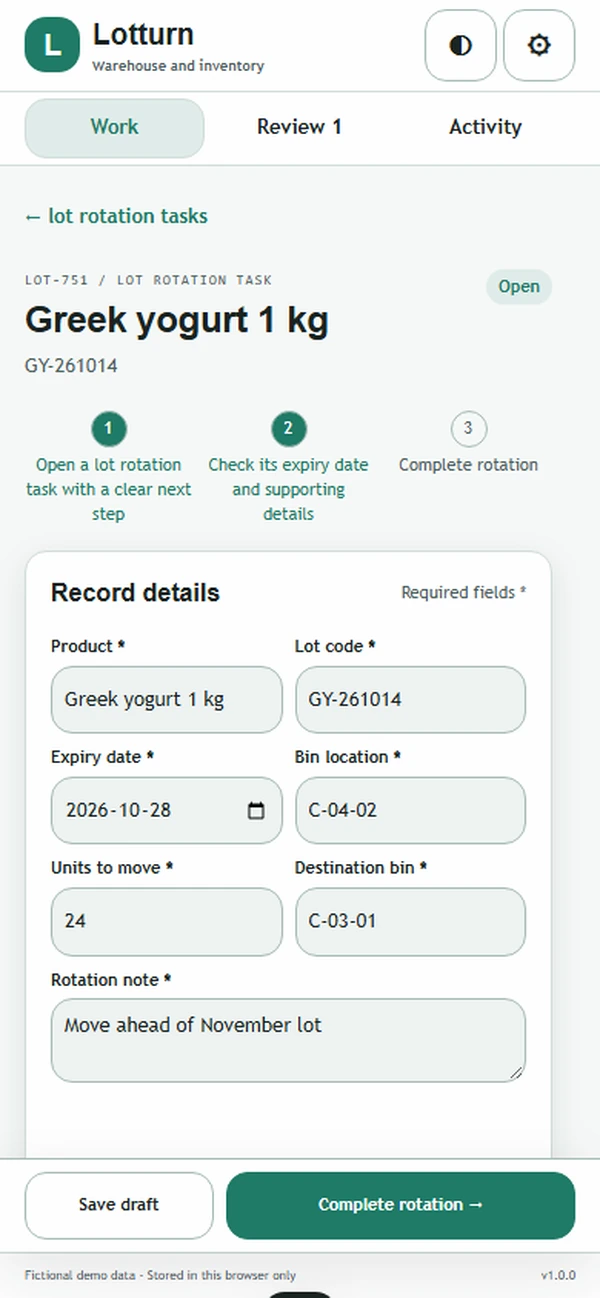The image size is (600, 1298).
Task: Click the Product * label
Action: point(88,646)
